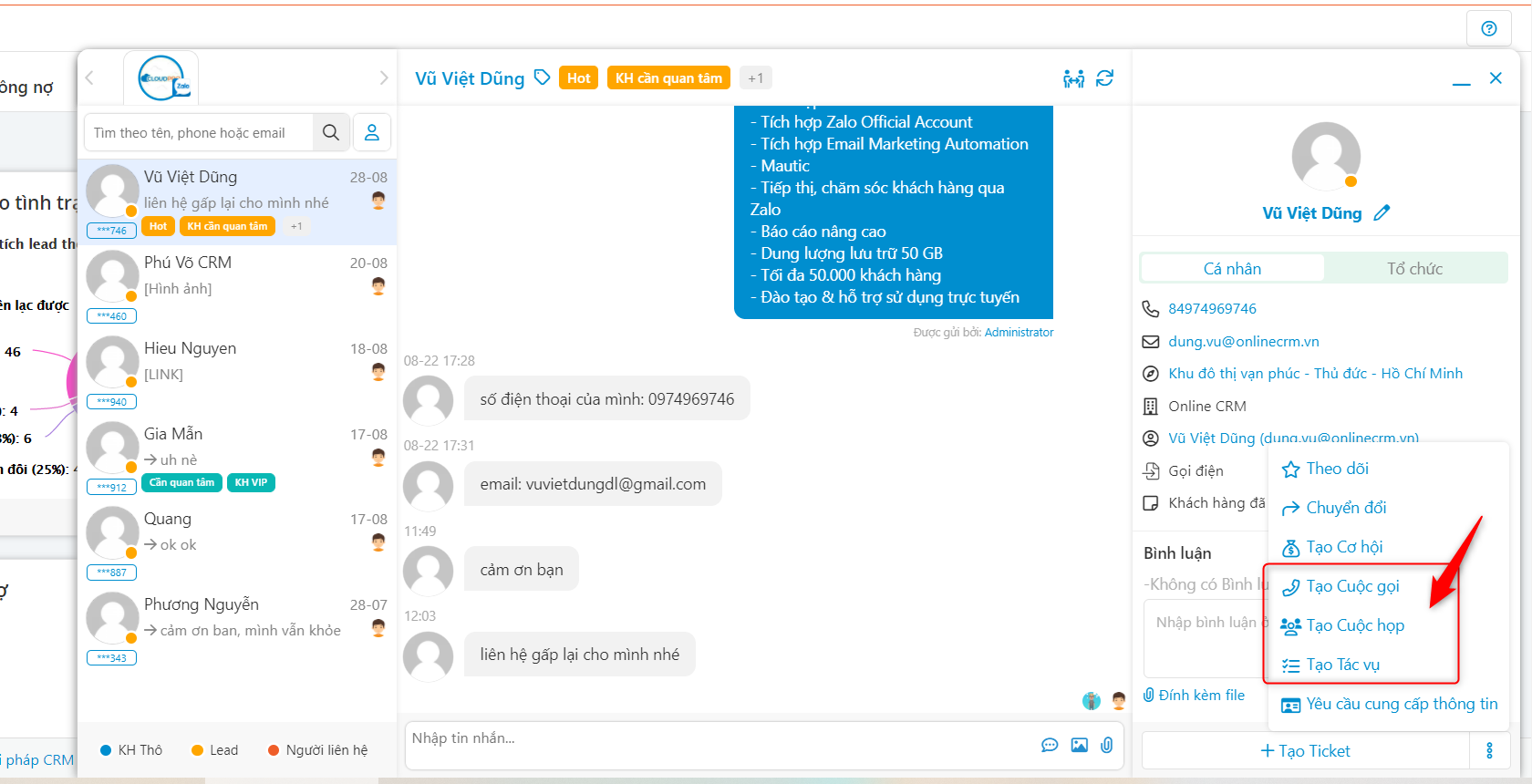Viewport: 1532px width, 784px height.
Task: Open Phương Nguyễn conversation
Action: point(237,630)
